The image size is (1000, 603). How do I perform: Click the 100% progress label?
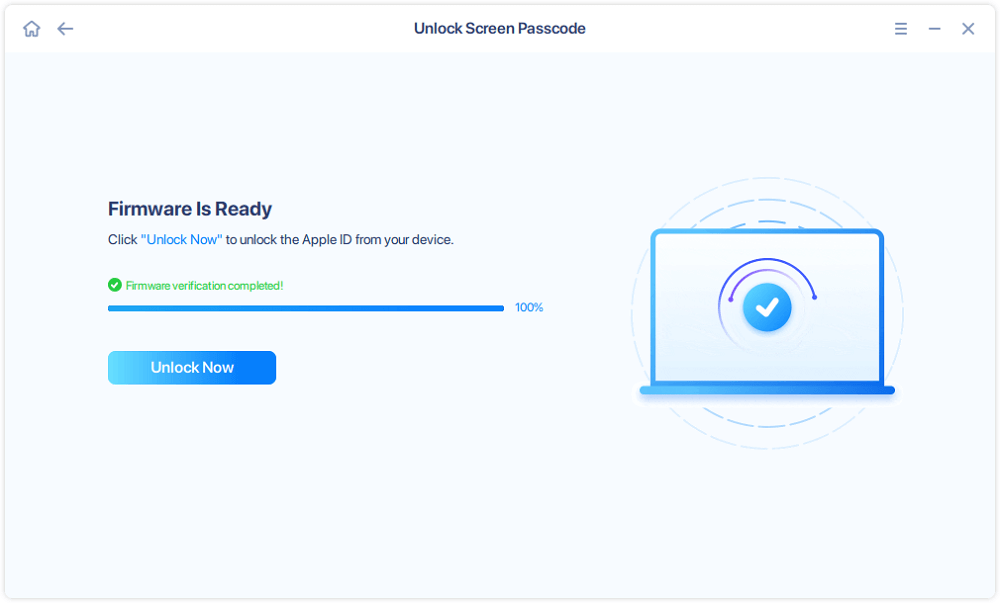tap(529, 308)
